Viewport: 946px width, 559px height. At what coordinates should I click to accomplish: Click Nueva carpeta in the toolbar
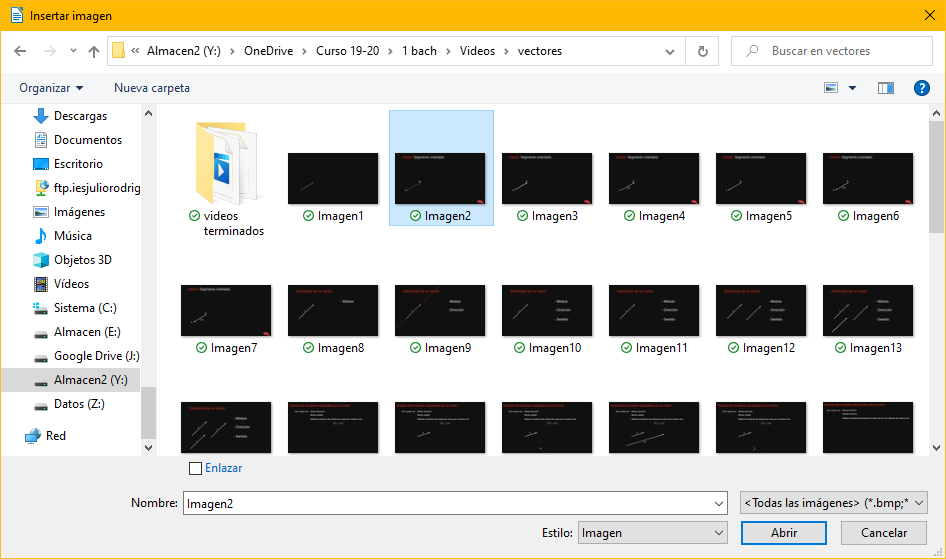152,88
